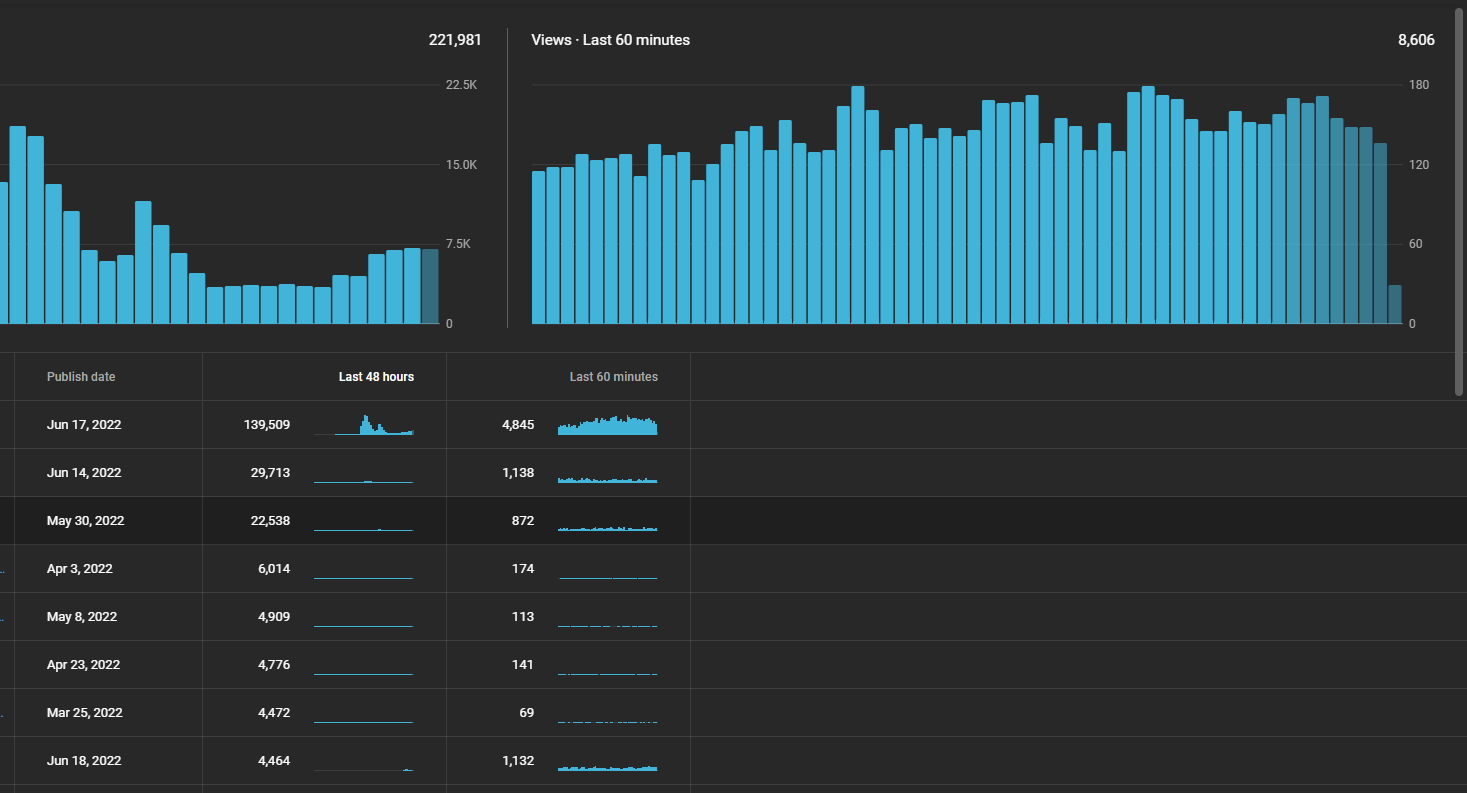Click the 60-minute sparkline for 1,138 views
Viewport: 1467px width, 793px height.
pyautogui.click(x=608, y=480)
